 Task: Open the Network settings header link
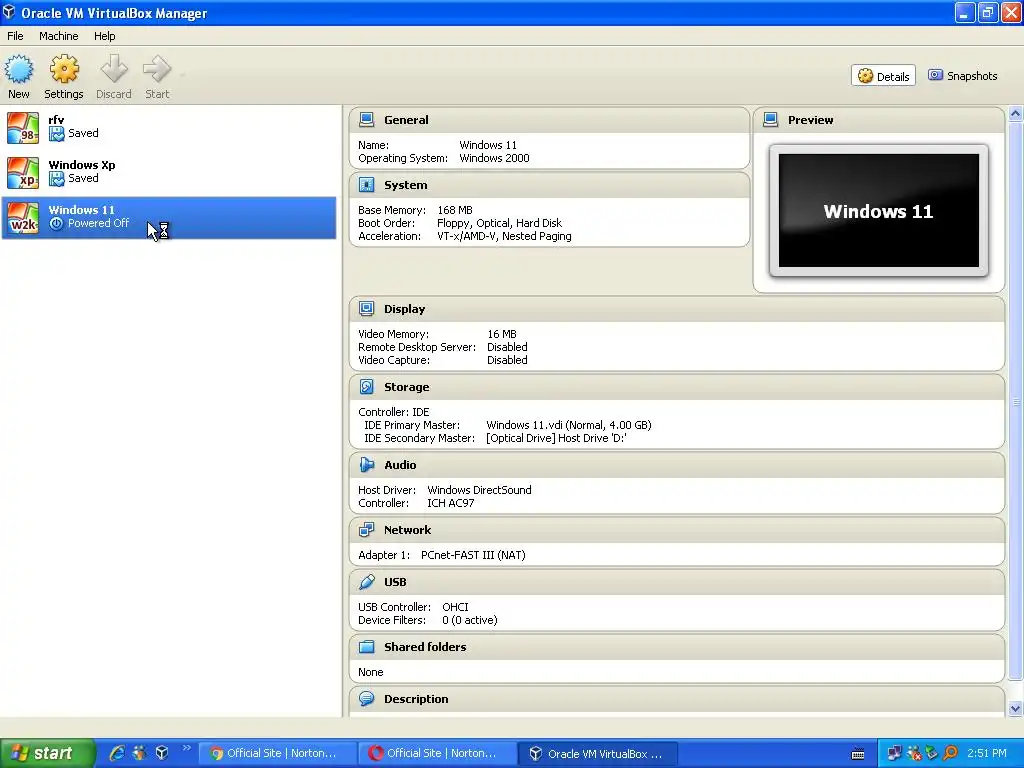tap(408, 530)
